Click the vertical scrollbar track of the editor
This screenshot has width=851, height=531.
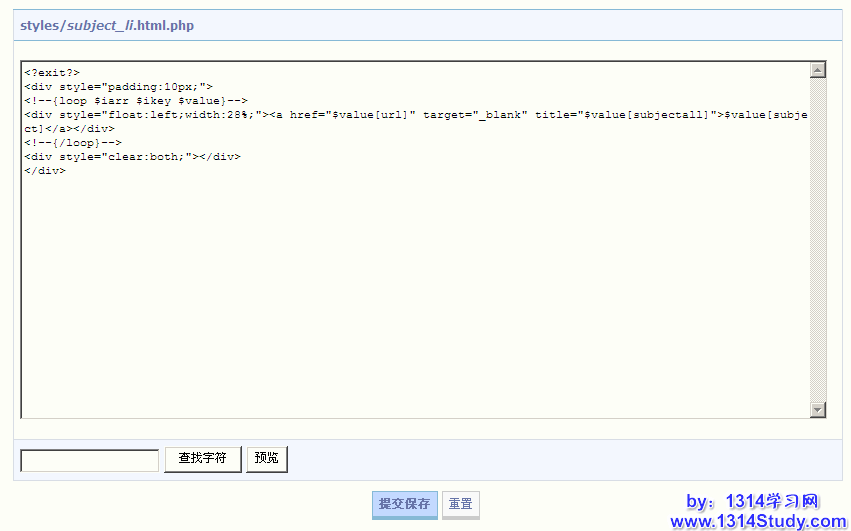pos(818,240)
